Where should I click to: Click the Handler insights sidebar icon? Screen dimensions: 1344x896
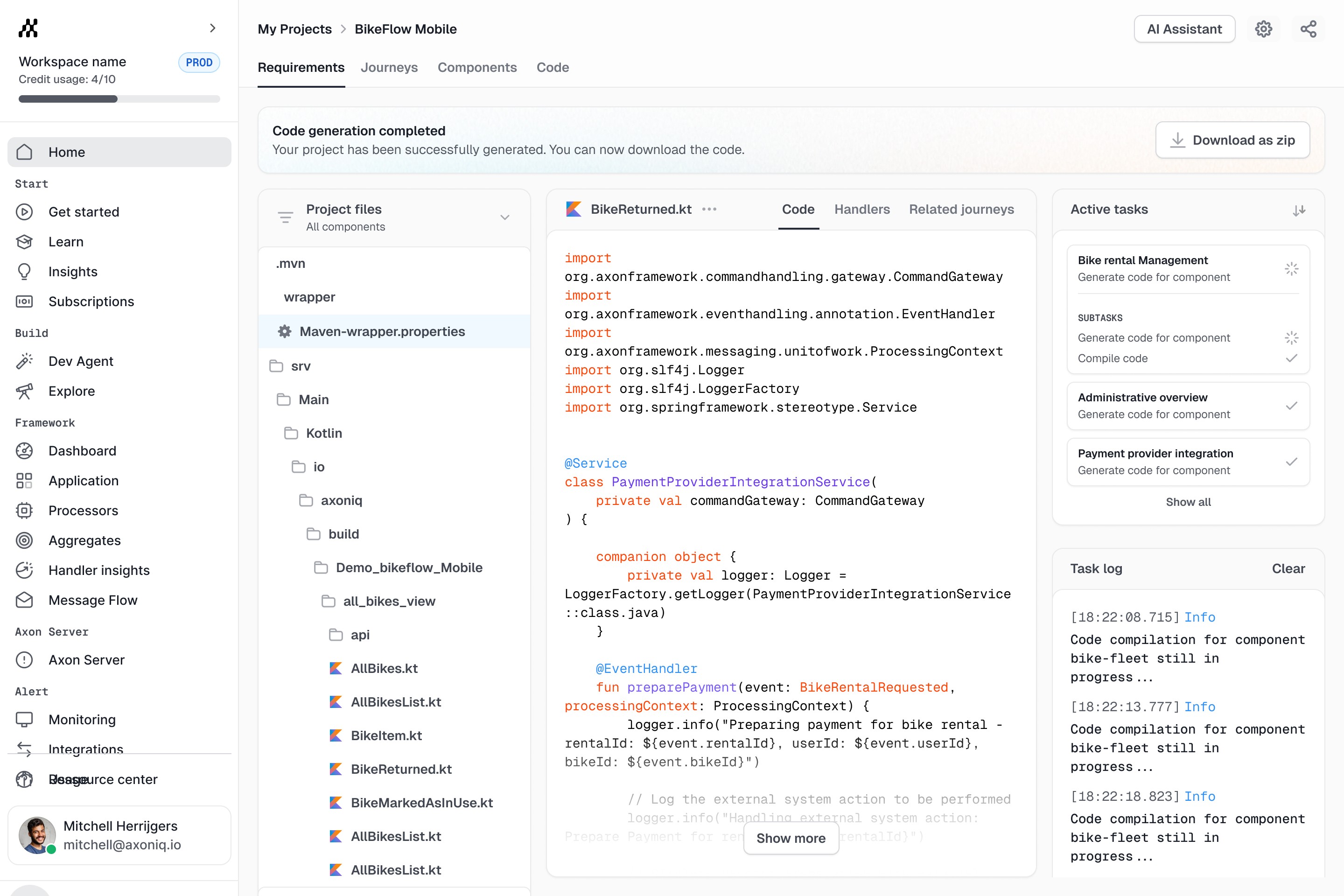(24, 570)
